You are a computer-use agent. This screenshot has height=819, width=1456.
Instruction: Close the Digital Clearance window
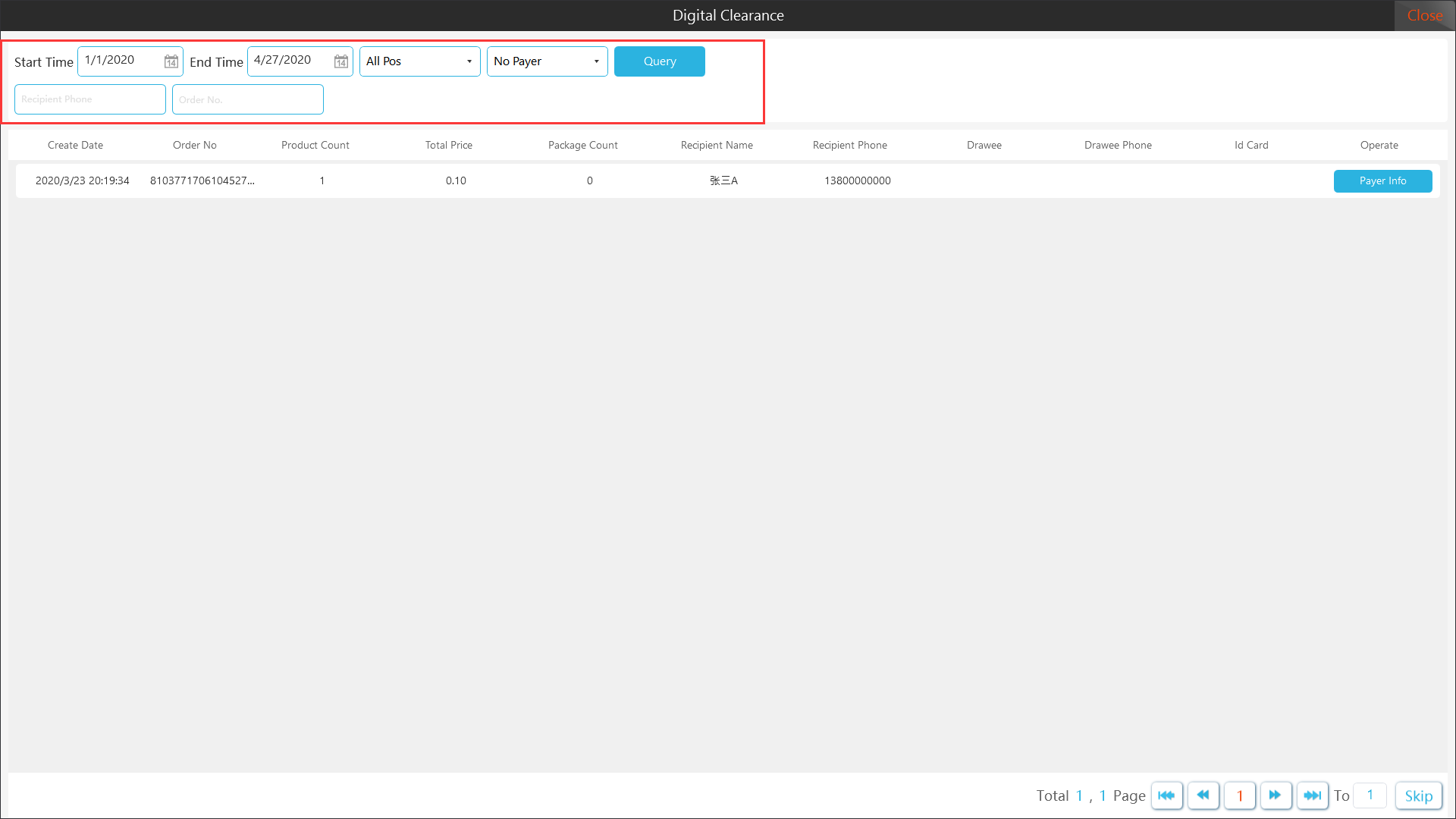coord(1424,15)
